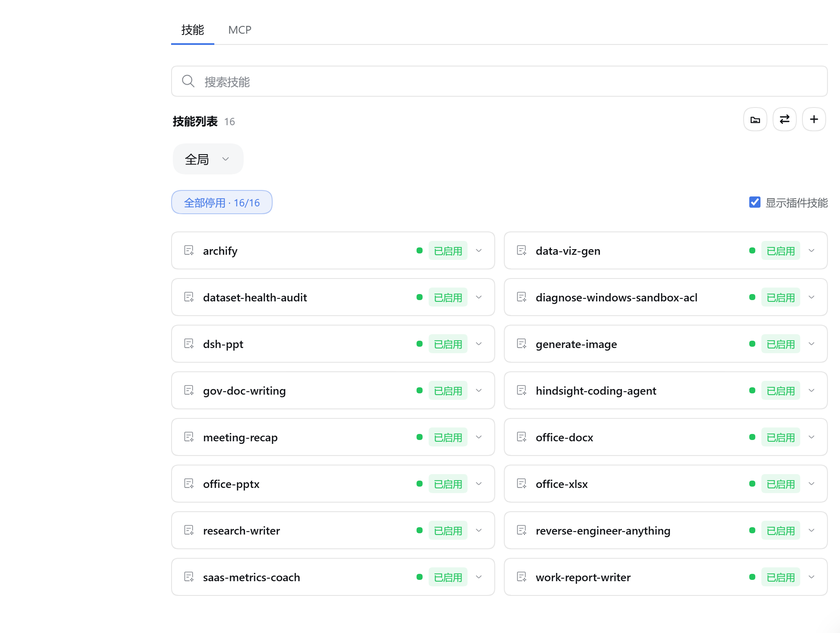
Task: Expand the office-pptx row chevron
Action: tap(479, 484)
